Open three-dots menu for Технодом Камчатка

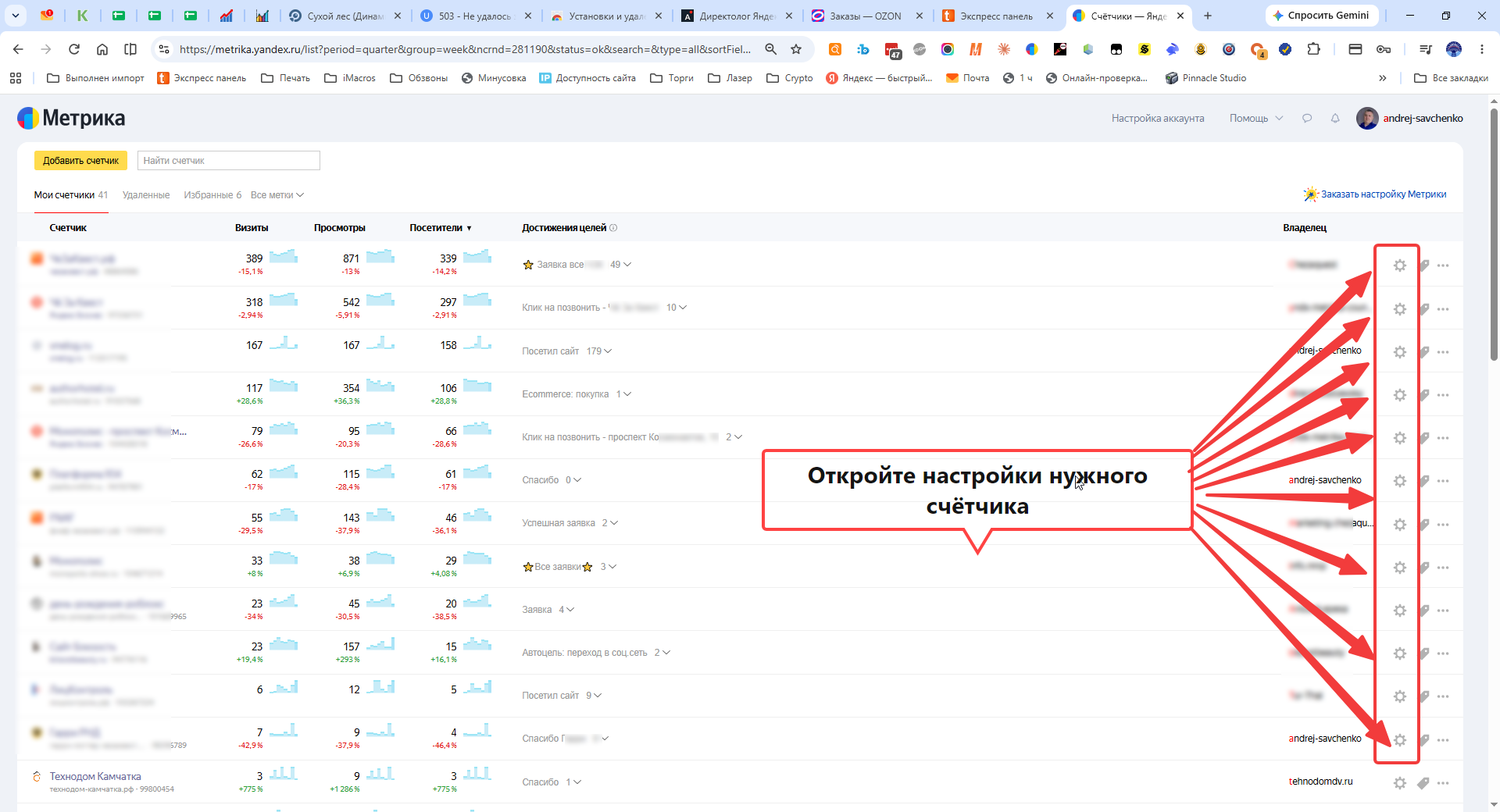click(1443, 782)
